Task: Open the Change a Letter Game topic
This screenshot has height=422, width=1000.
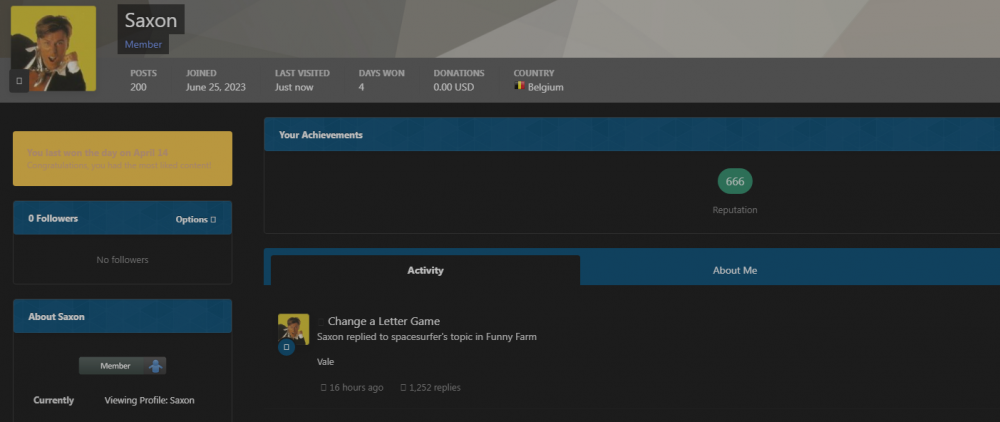Action: tap(383, 321)
